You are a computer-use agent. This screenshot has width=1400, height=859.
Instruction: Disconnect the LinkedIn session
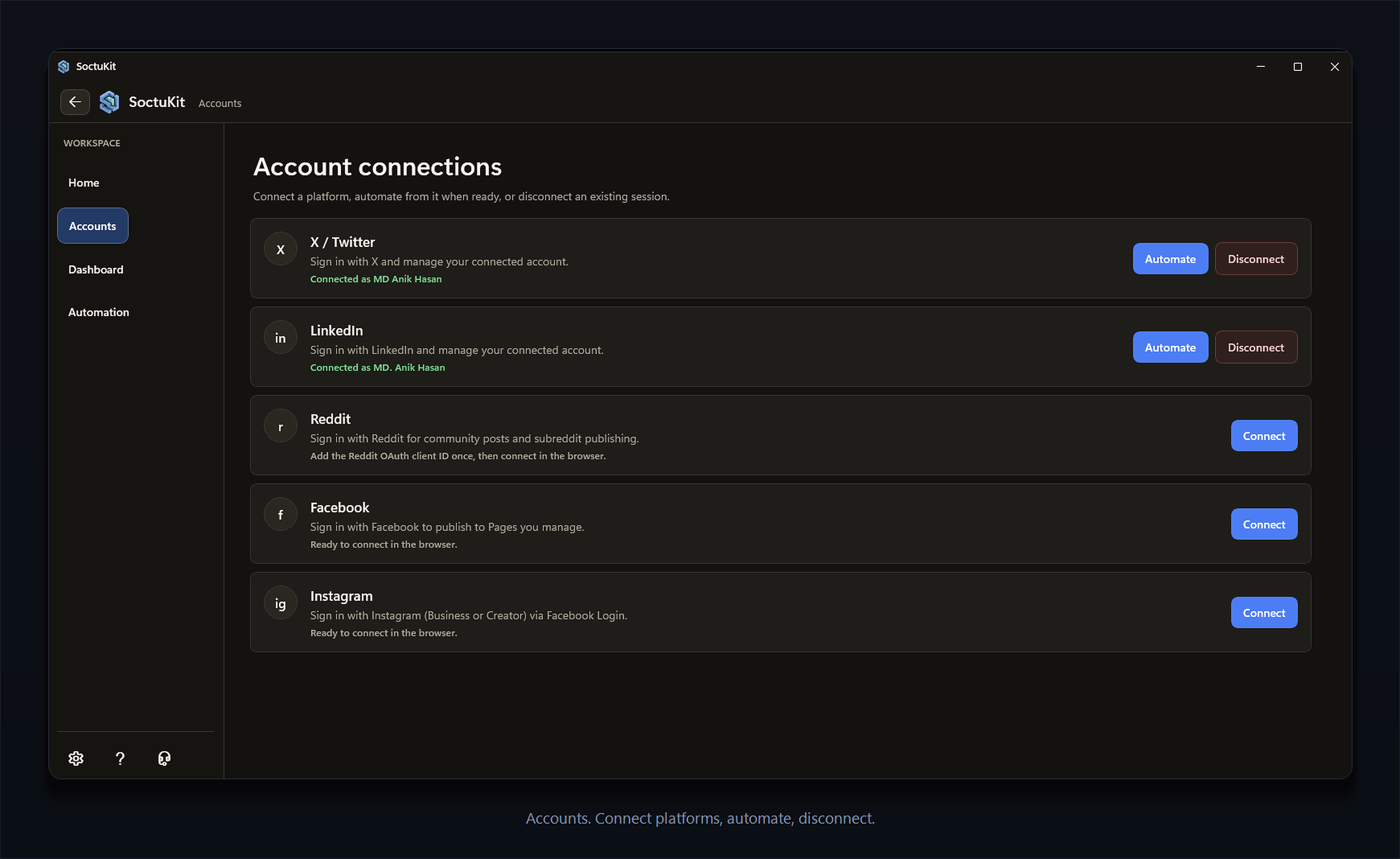click(1256, 347)
